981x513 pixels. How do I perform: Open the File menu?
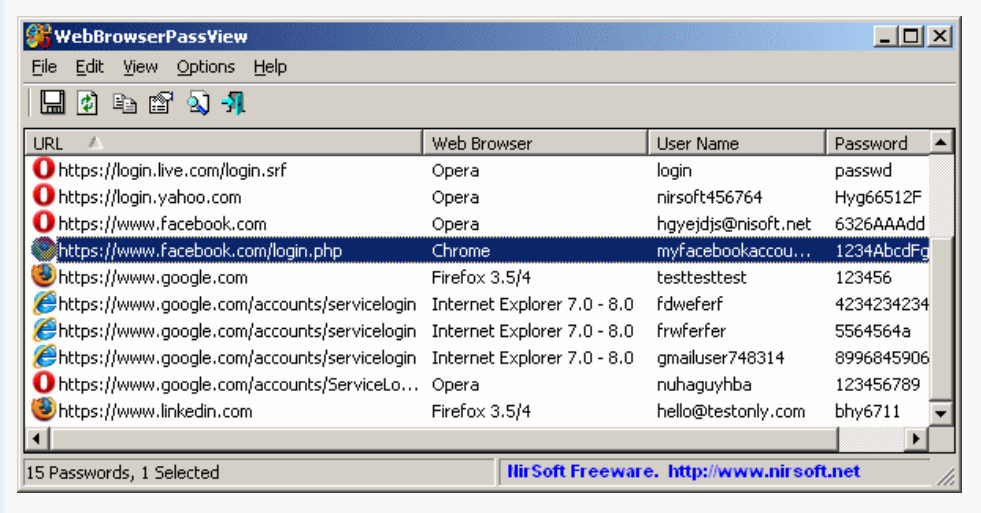coord(44,67)
